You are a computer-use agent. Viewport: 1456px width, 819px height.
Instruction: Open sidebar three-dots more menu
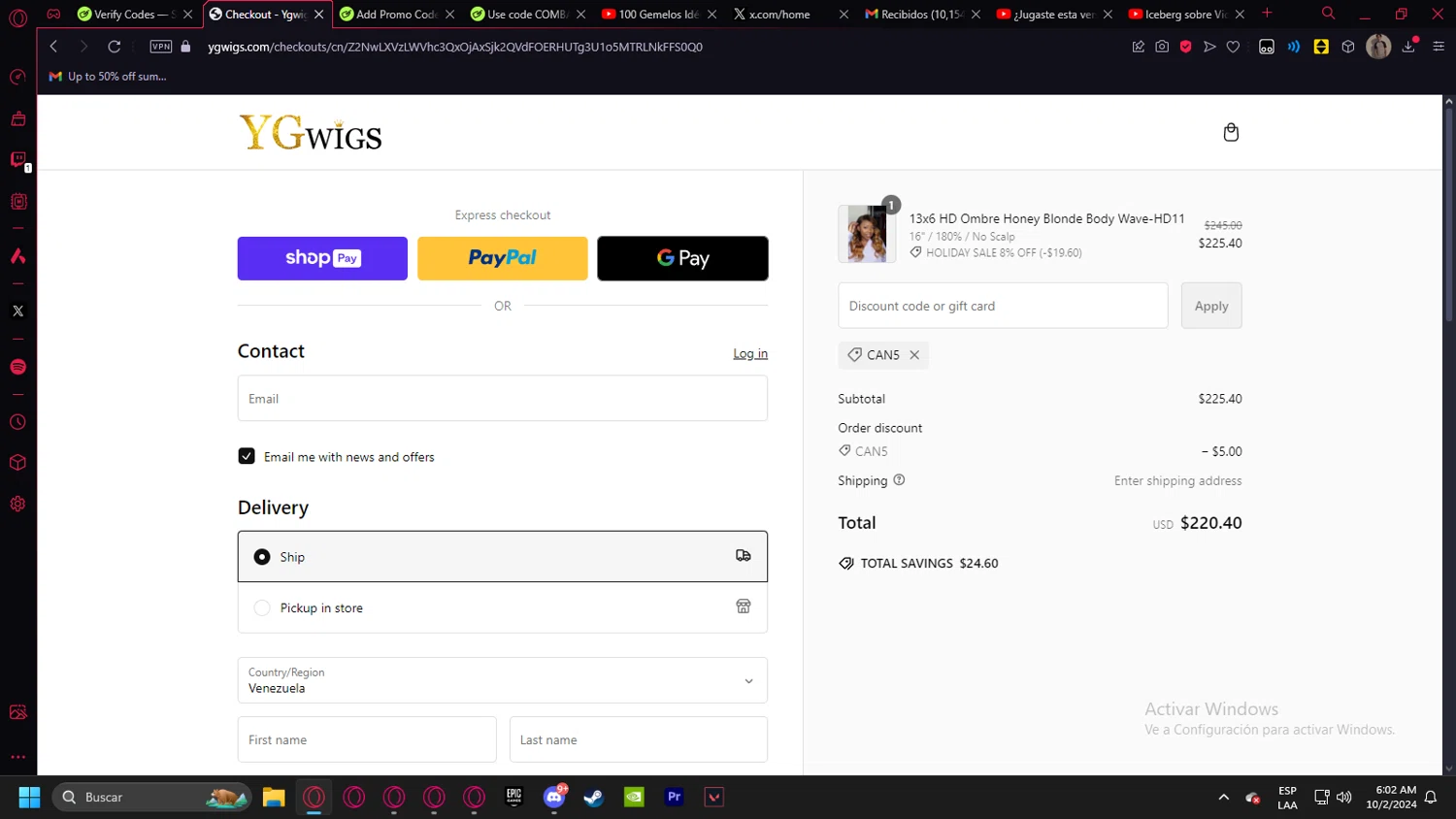point(17,757)
